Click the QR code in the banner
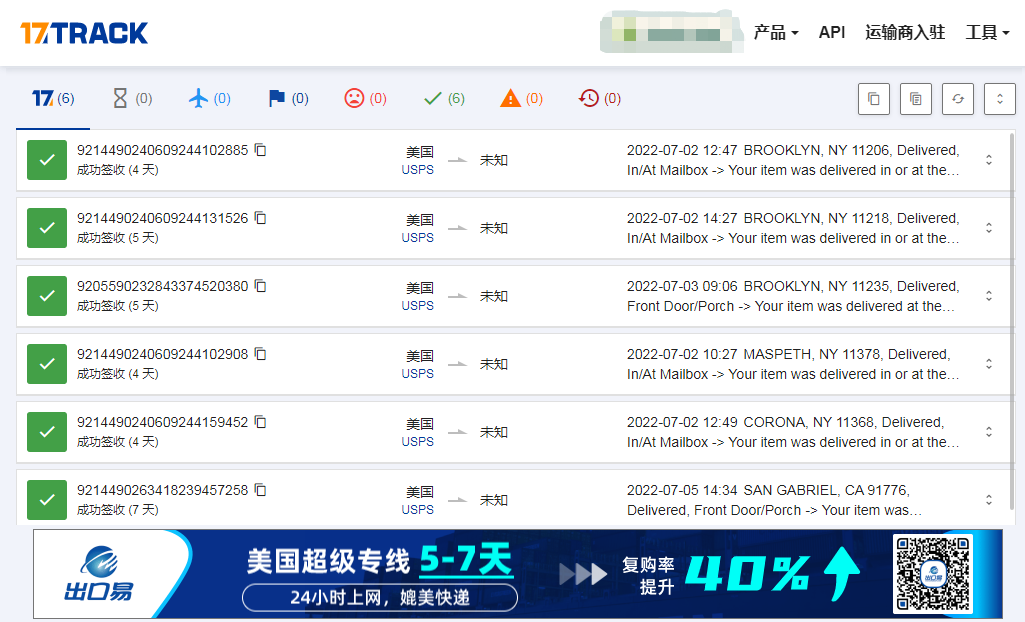This screenshot has height=622, width=1025. pyautogui.click(x=933, y=573)
